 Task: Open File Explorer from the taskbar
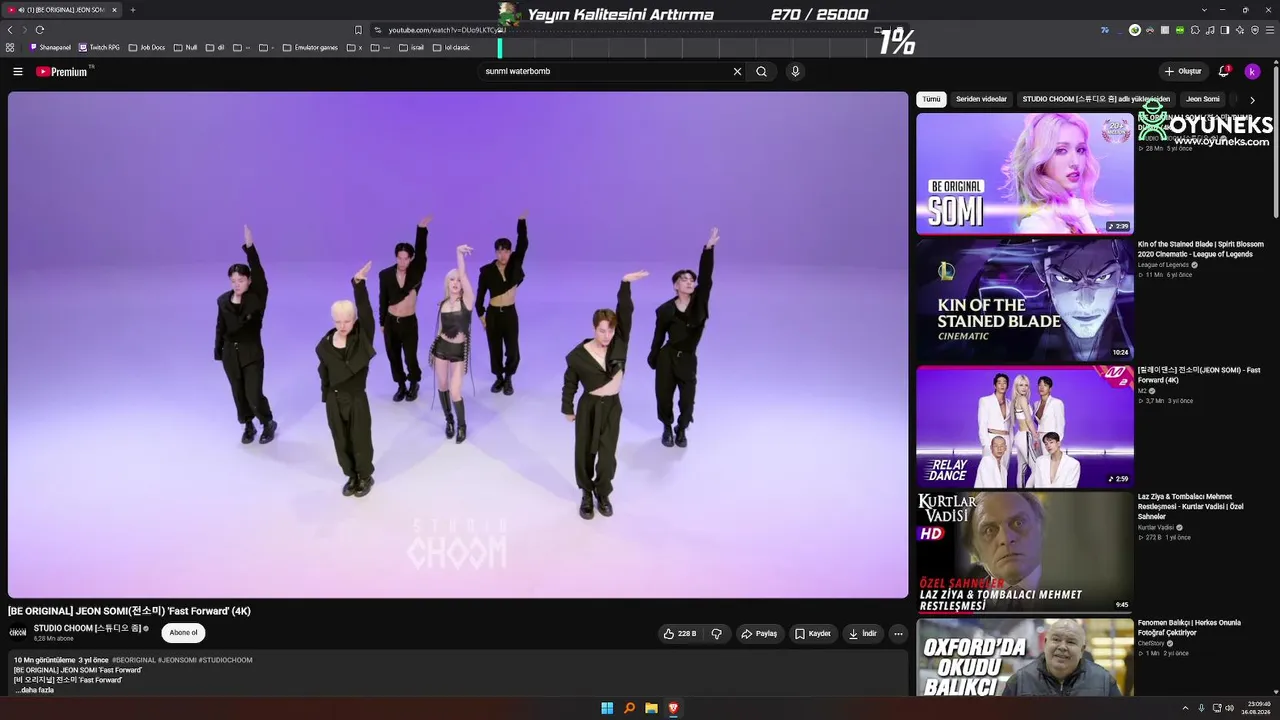pyautogui.click(x=651, y=708)
